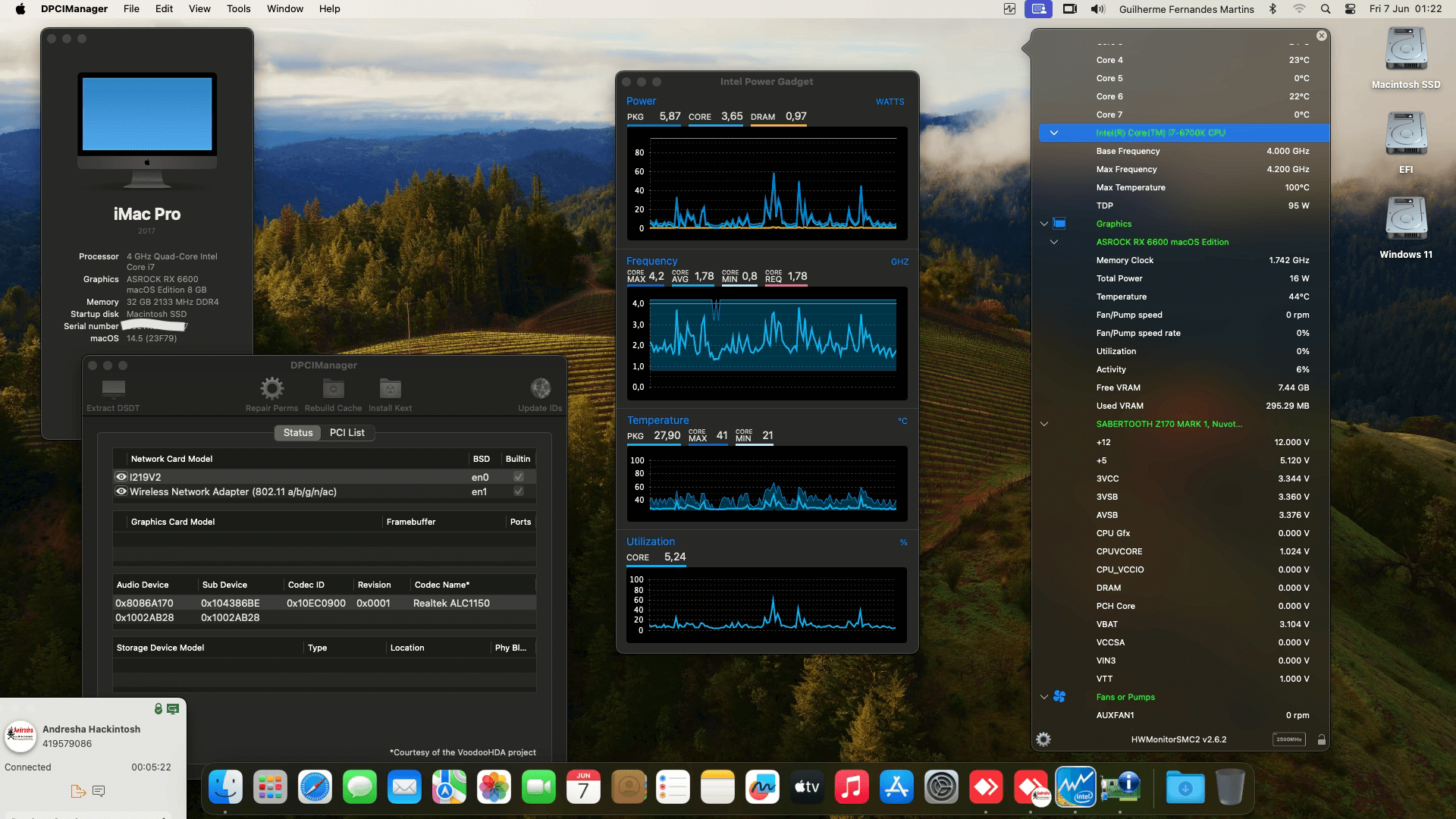
Task: Click the Rebuild Cache folder icon
Action: click(x=332, y=389)
